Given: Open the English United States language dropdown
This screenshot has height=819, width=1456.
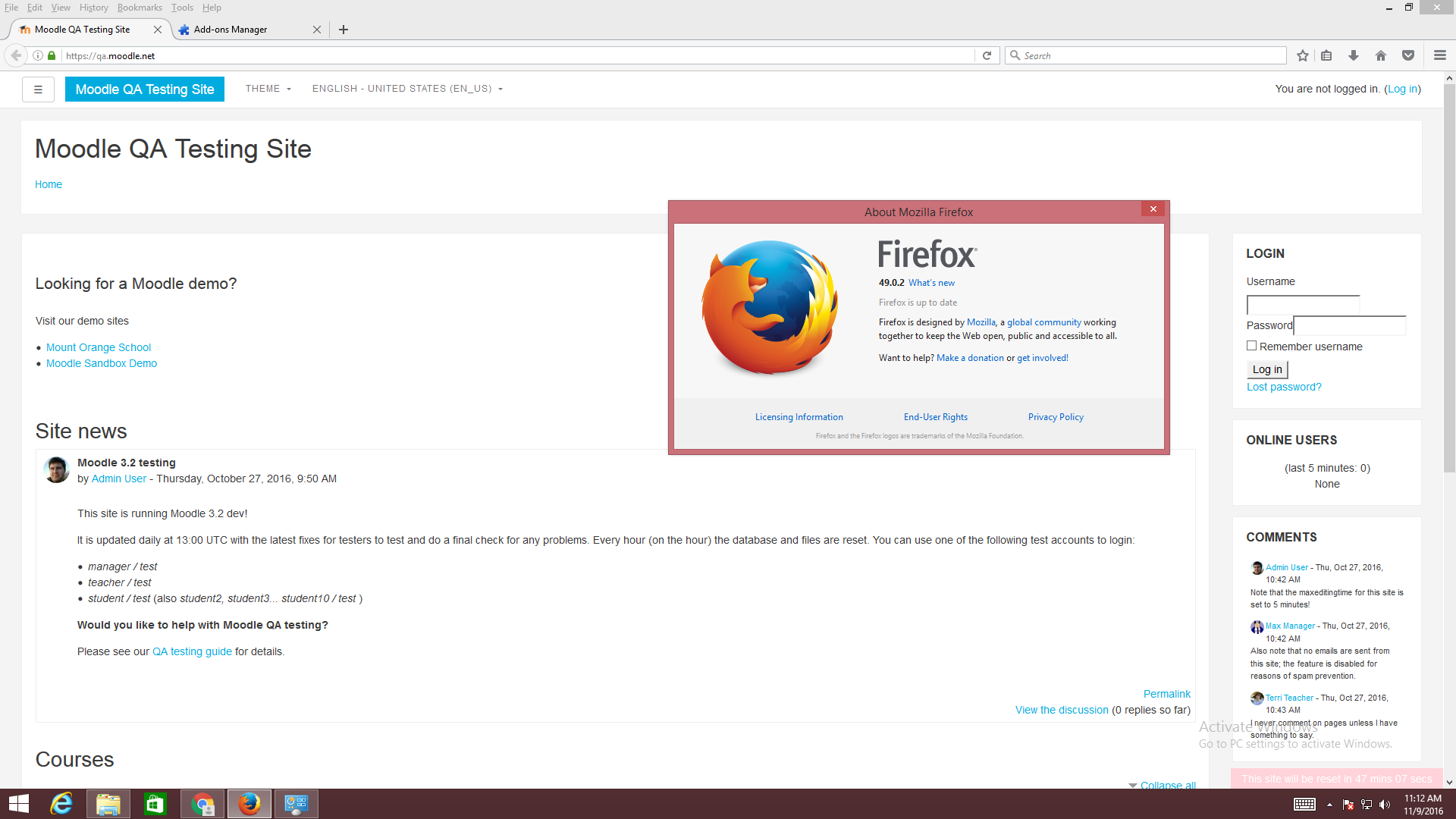Looking at the screenshot, I should [x=407, y=89].
